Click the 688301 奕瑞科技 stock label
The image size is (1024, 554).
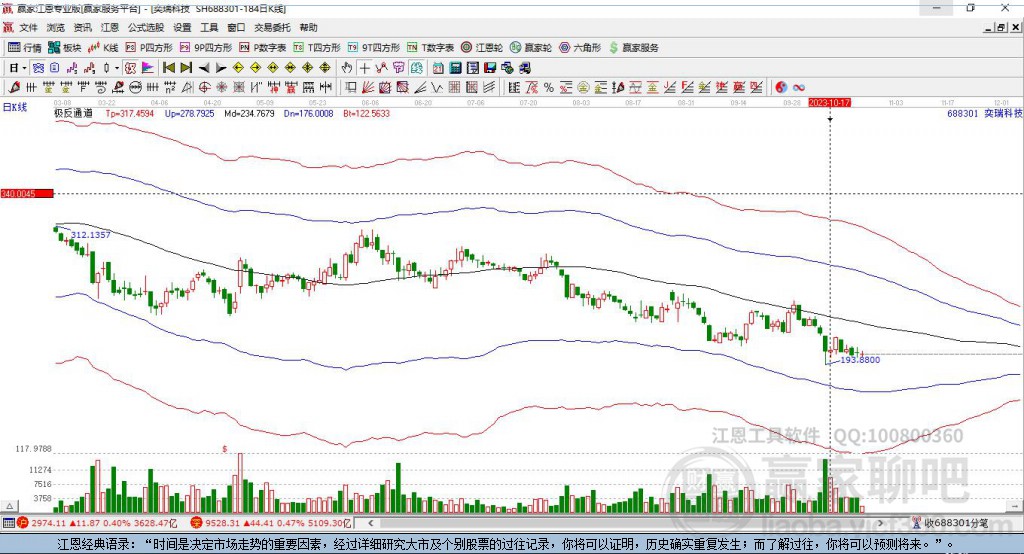[x=985, y=113]
